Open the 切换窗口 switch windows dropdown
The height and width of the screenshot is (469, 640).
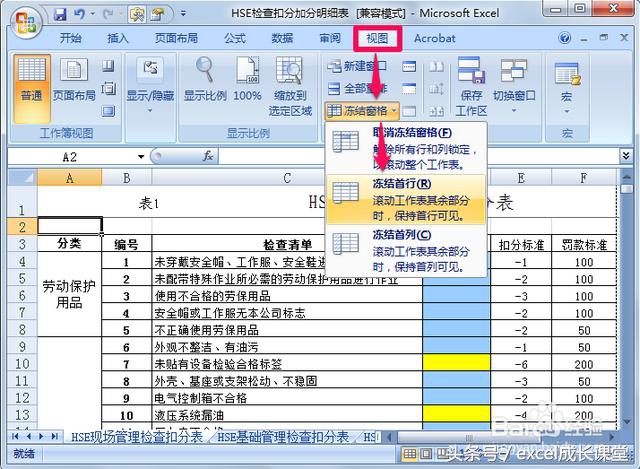(x=515, y=79)
